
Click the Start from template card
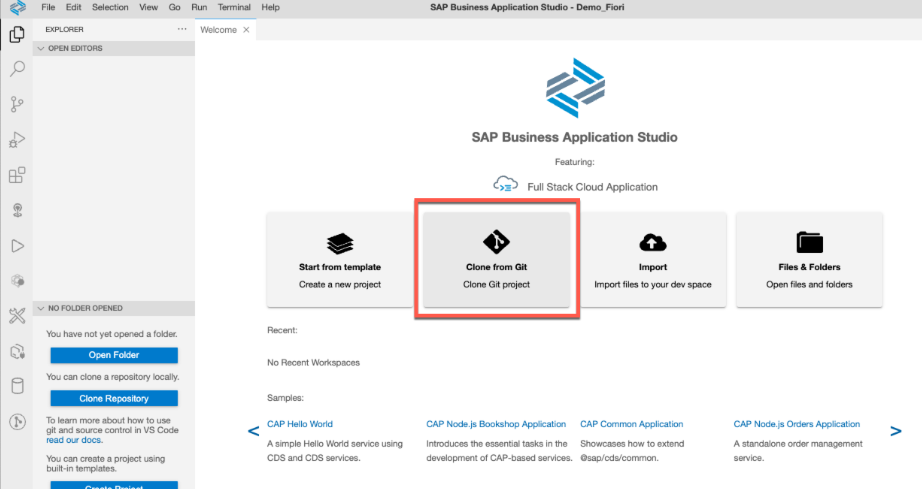pos(340,259)
